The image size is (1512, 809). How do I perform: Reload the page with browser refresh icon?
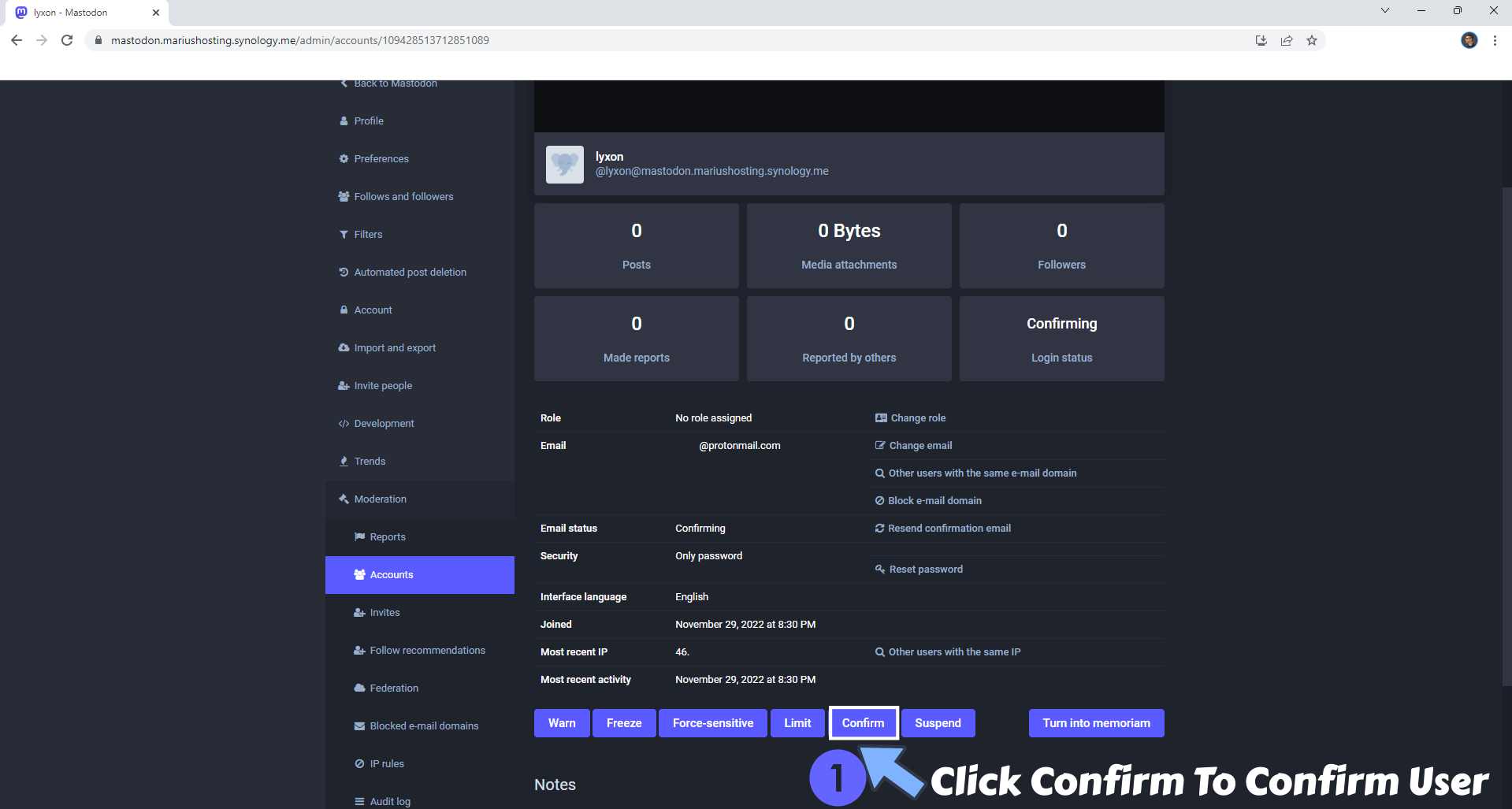[x=67, y=40]
